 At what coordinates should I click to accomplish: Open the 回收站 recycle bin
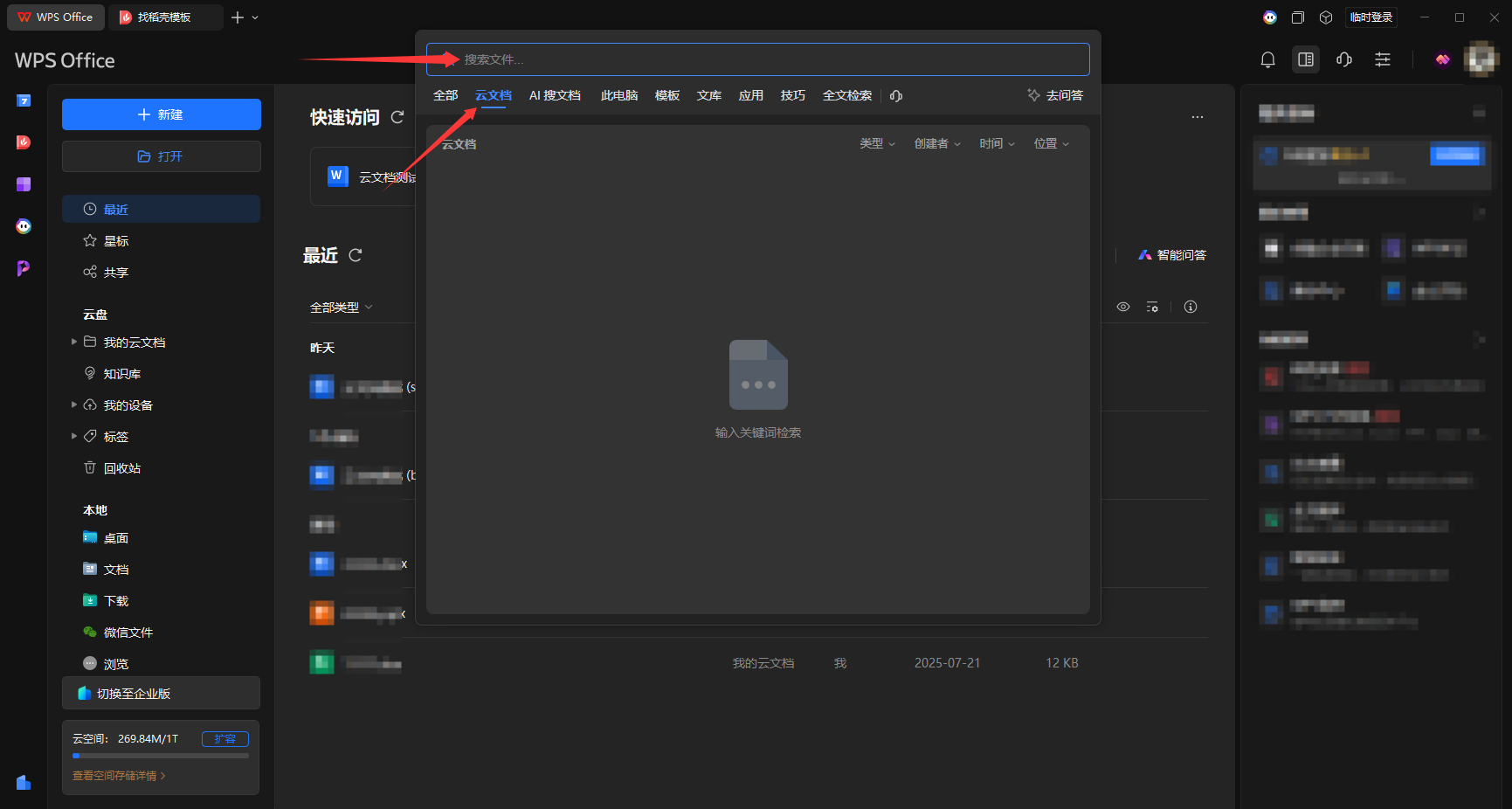(x=121, y=468)
